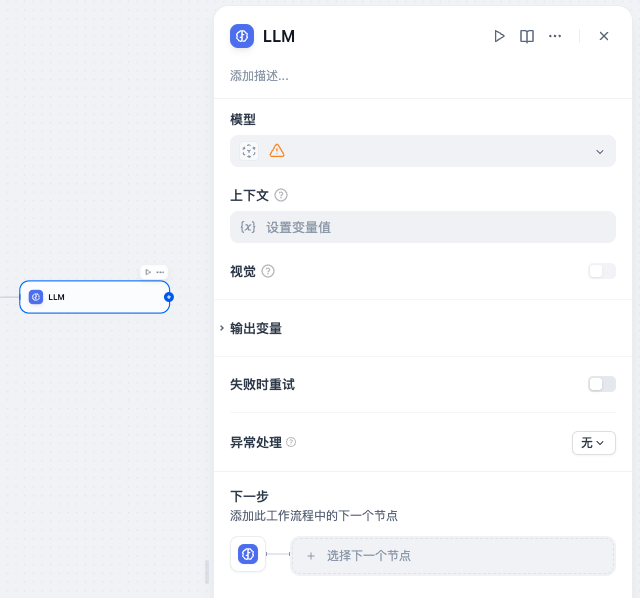Run this LLM node with the play icon
Screen dimensions: 640x598
499,36
